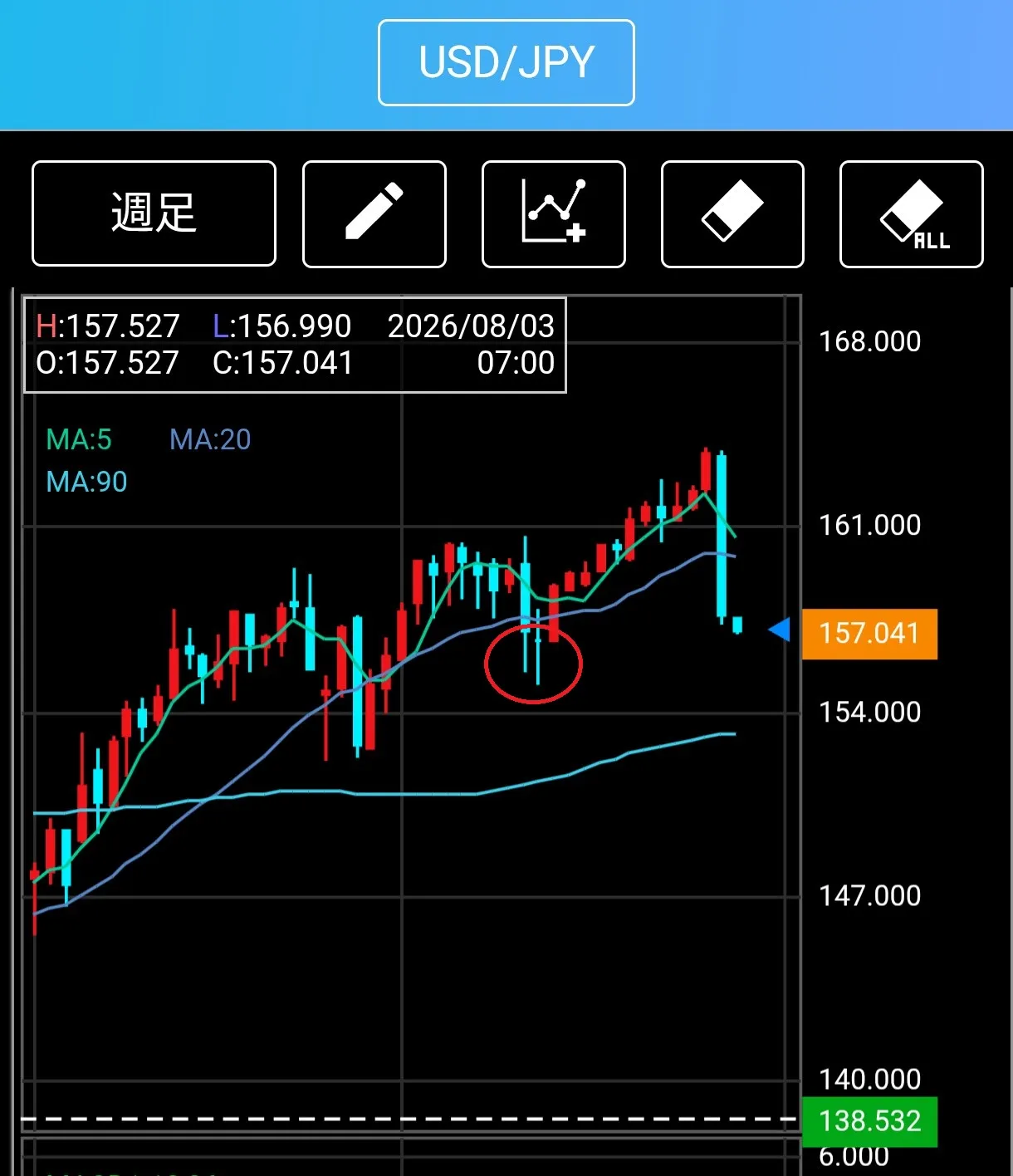The height and width of the screenshot is (1176, 1013).
Task: Open the USD/JPY currency pair selector
Action: click(x=506, y=62)
